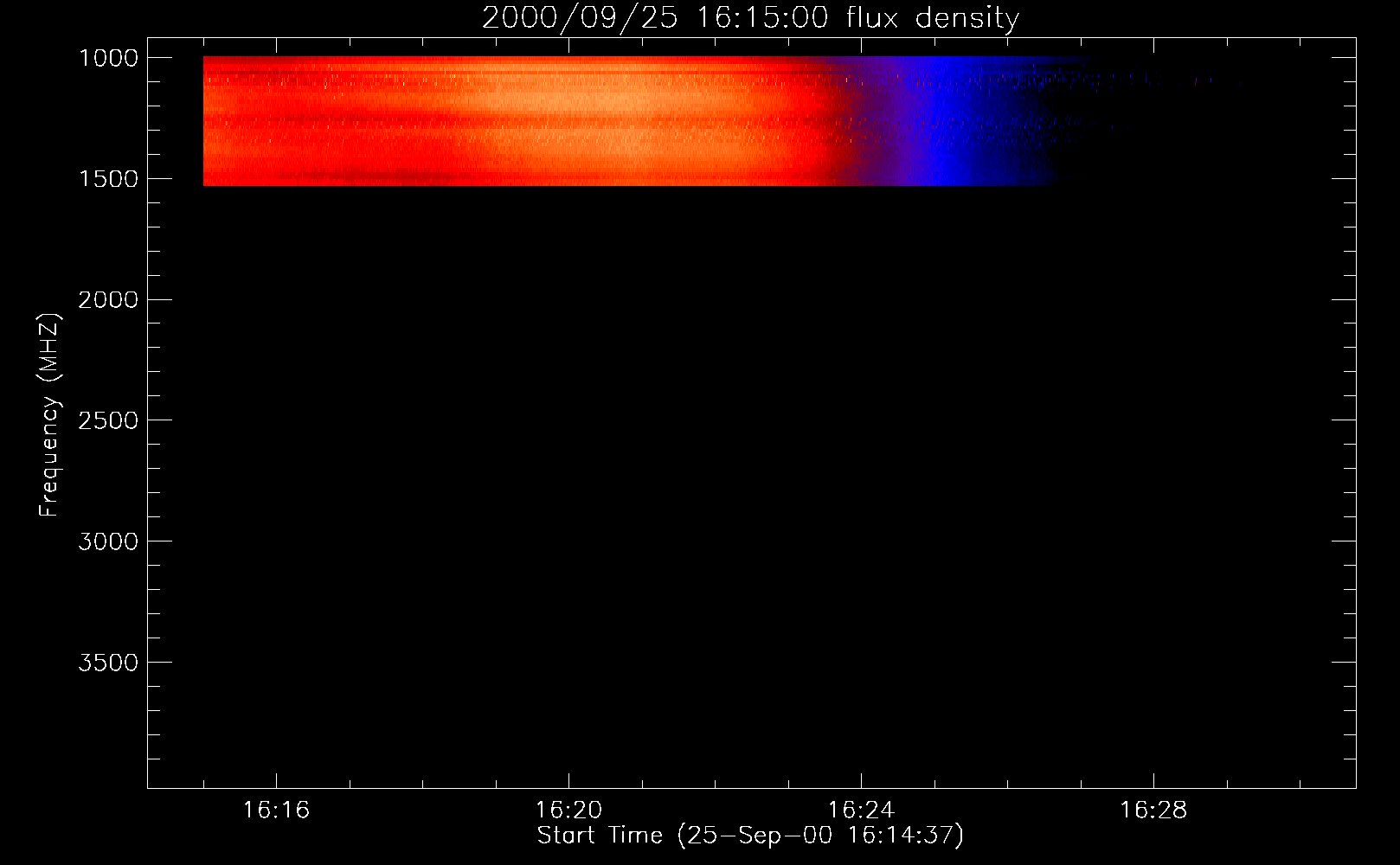Select the 3500 frequency axis label

(x=108, y=663)
